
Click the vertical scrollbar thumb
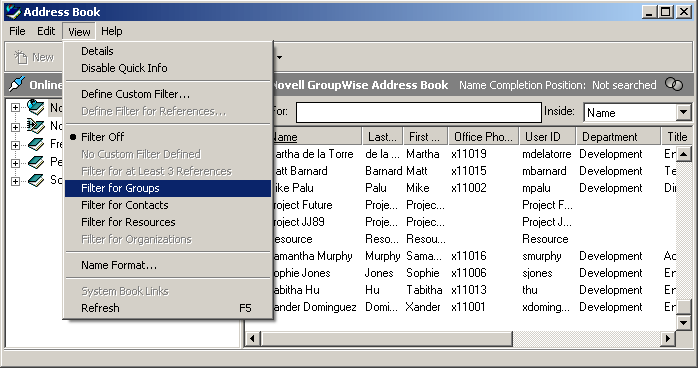pos(683,307)
